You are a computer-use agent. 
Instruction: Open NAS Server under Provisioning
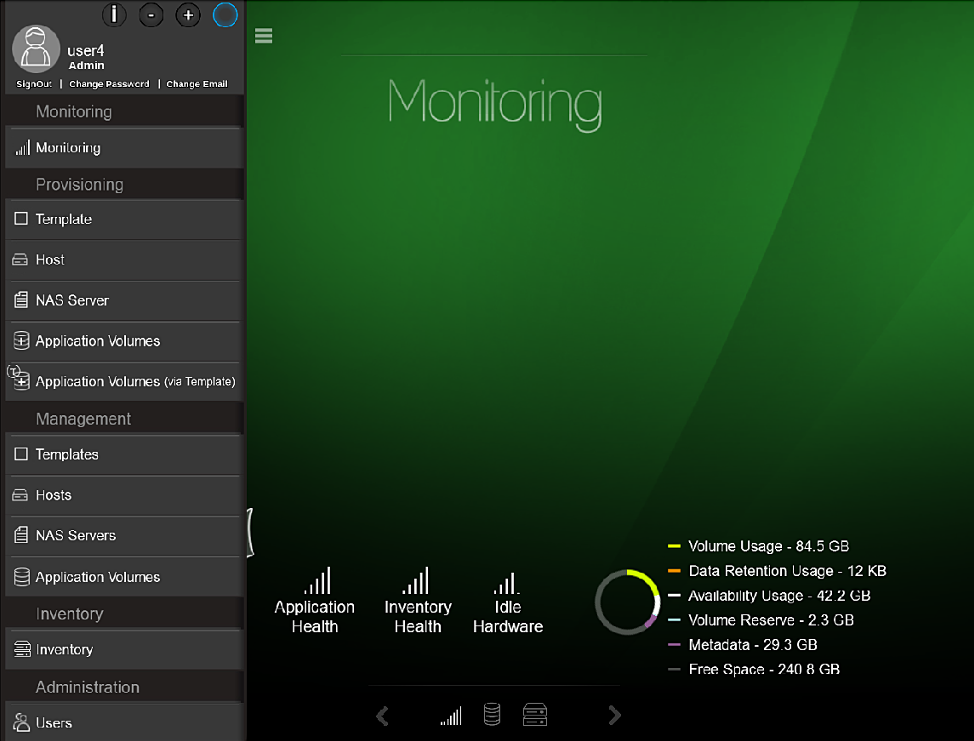click(x=72, y=300)
